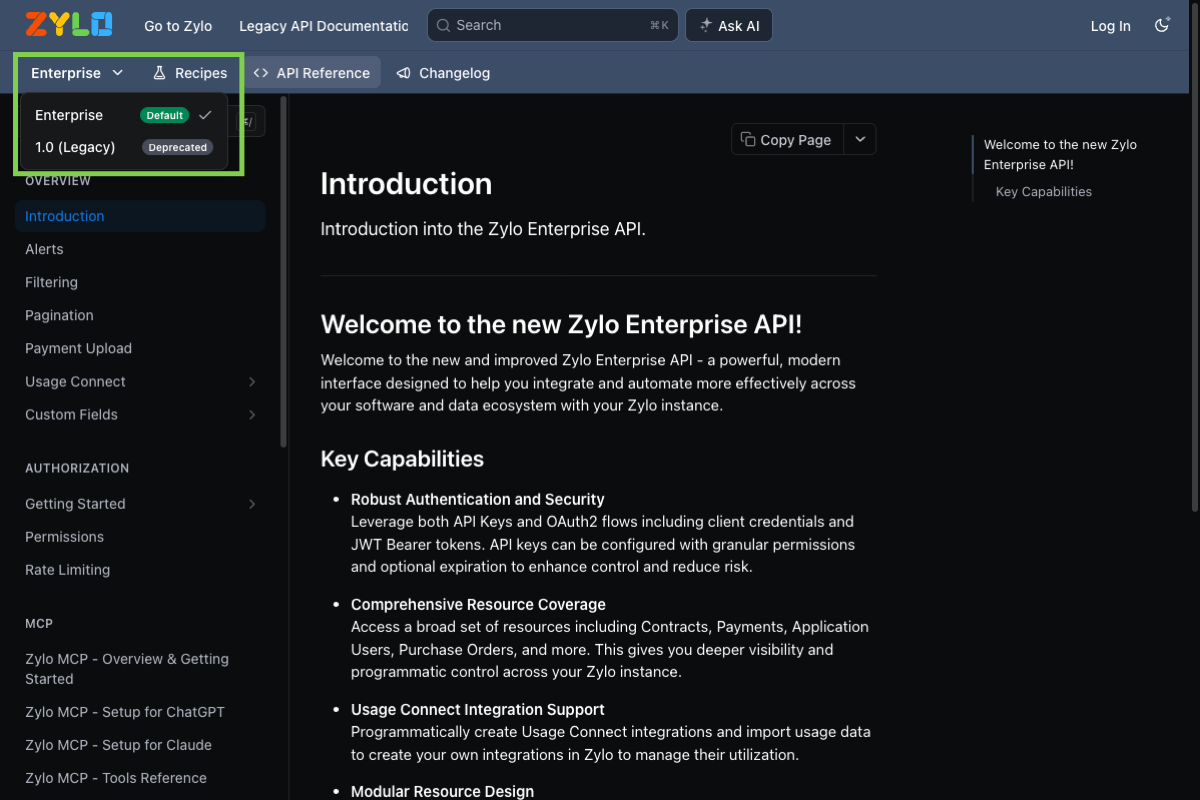Click the MCP section label
Screen dimensions: 1200x800
(x=39, y=624)
